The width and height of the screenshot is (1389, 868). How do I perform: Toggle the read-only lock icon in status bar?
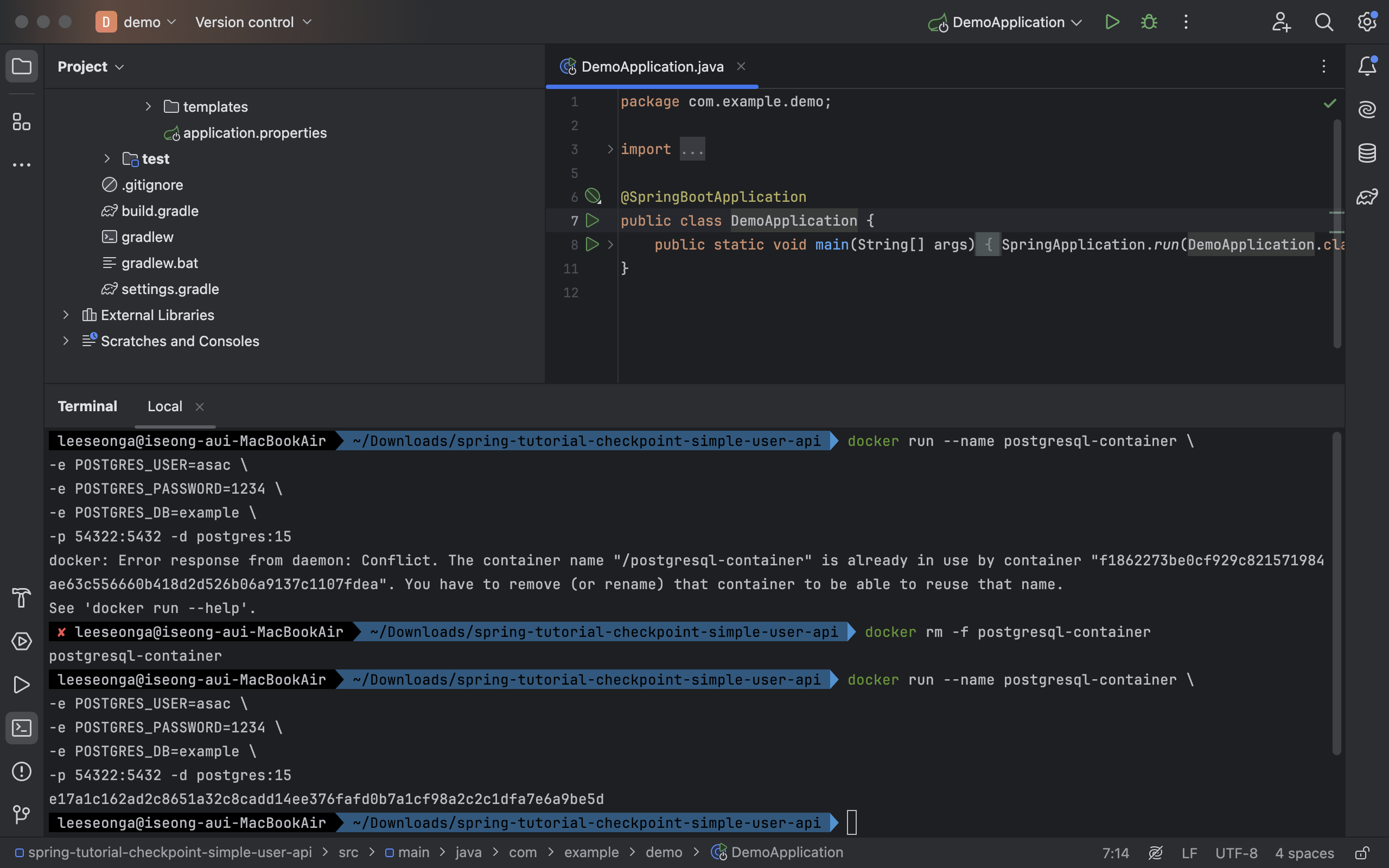1362,853
